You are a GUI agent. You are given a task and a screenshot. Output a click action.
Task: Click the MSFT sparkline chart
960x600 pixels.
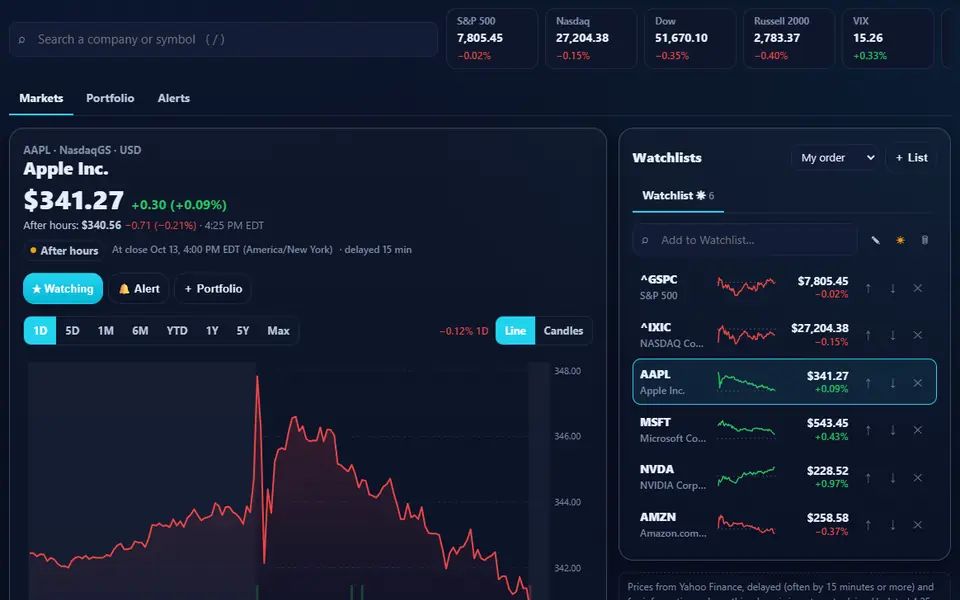(x=746, y=427)
